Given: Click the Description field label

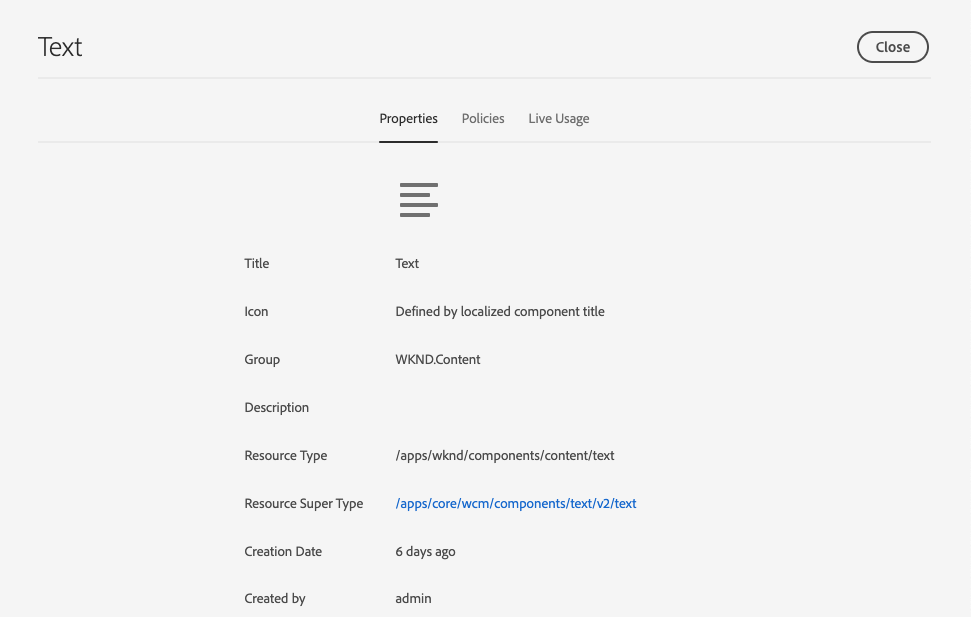Looking at the screenshot, I should pyautogui.click(x=277, y=407).
